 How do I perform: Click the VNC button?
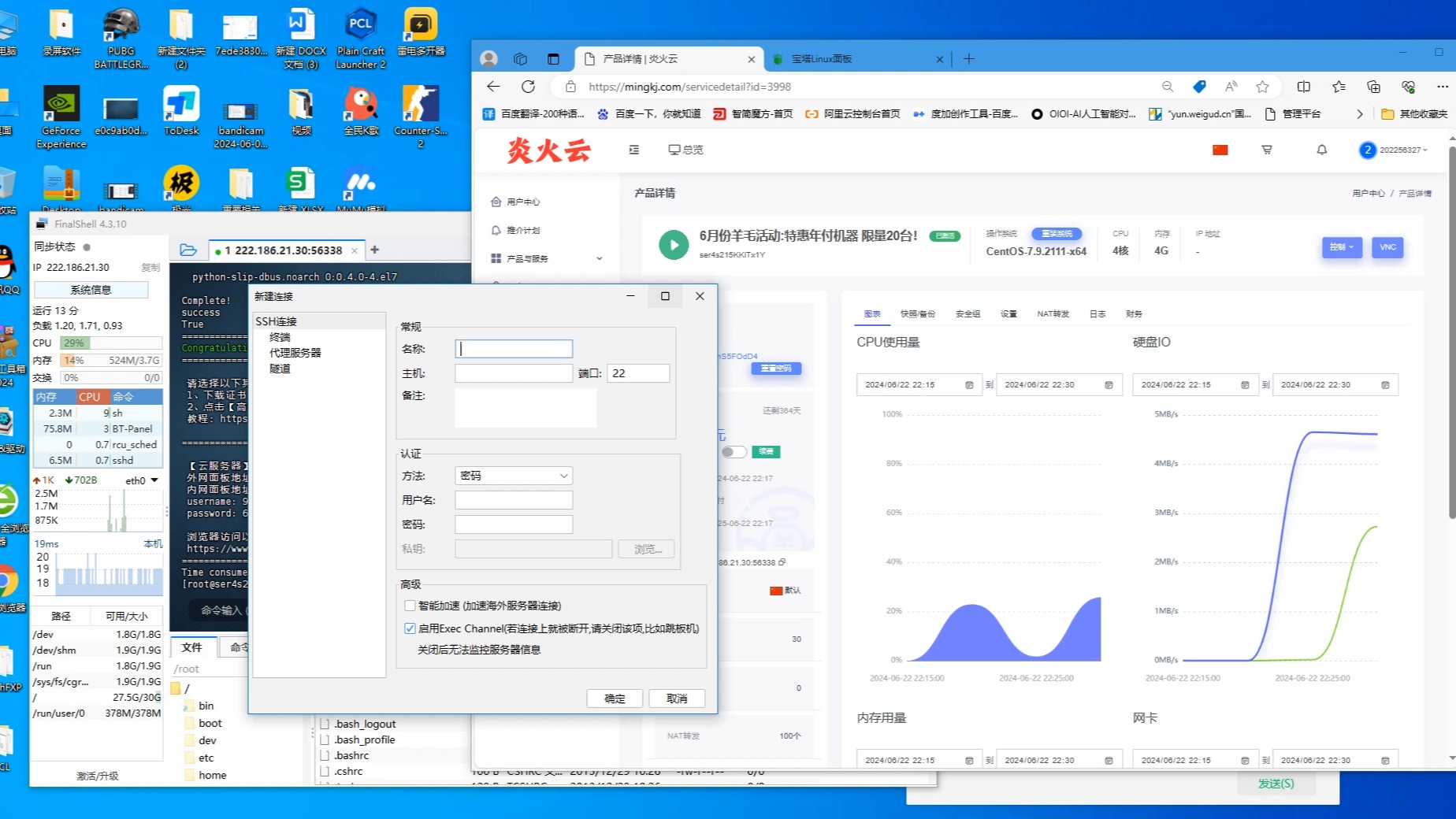click(x=1387, y=247)
